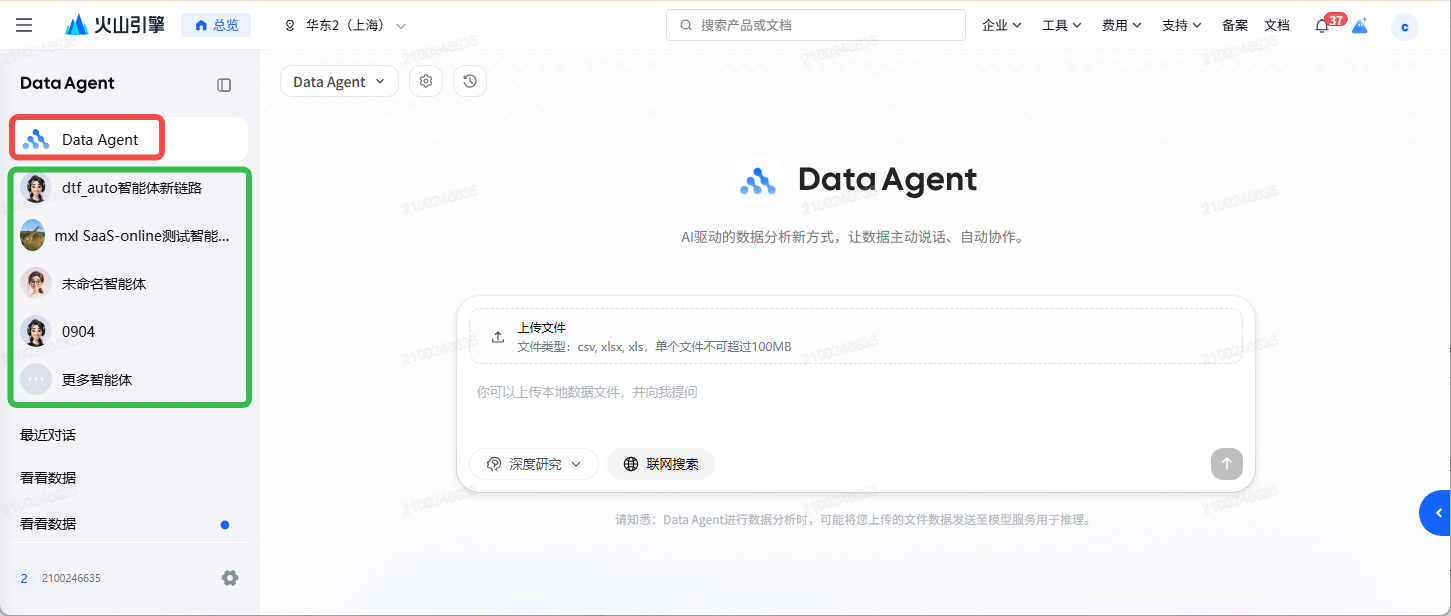1451x616 pixels.
Task: Click the 最近对话 section label
Action: tap(48, 435)
